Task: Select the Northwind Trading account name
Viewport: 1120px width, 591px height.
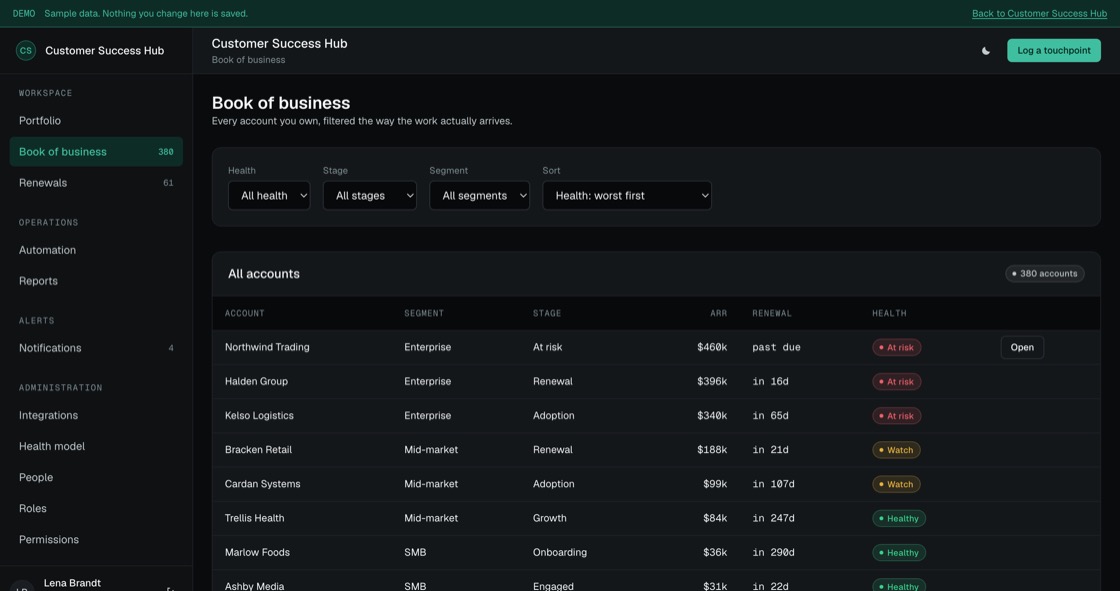Action: pyautogui.click(x=267, y=347)
